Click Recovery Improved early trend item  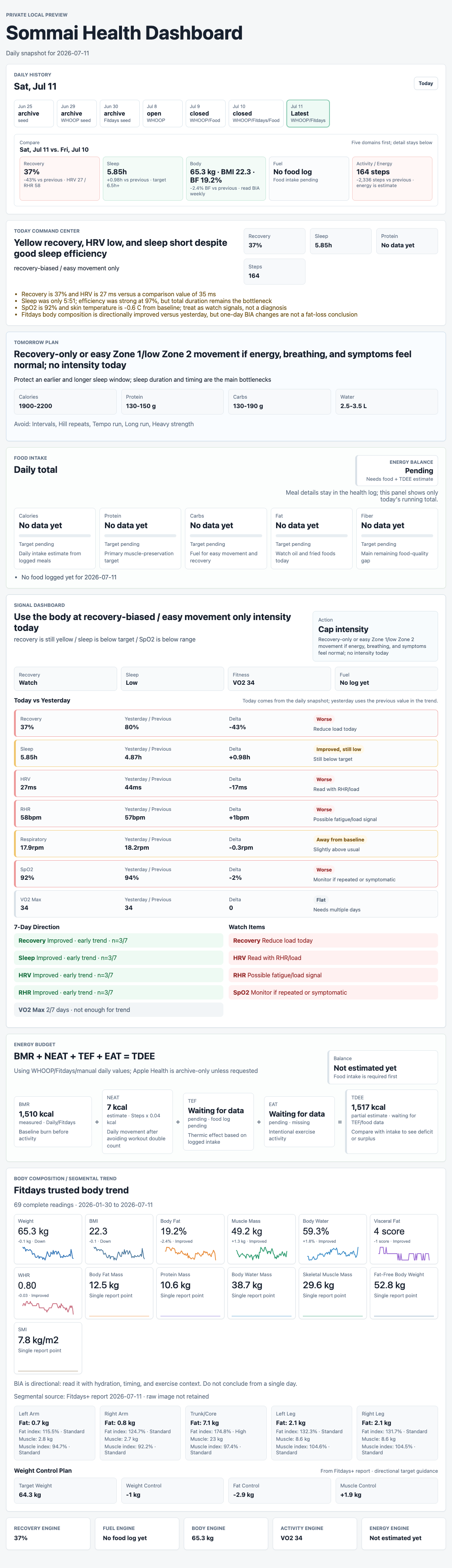(119, 940)
